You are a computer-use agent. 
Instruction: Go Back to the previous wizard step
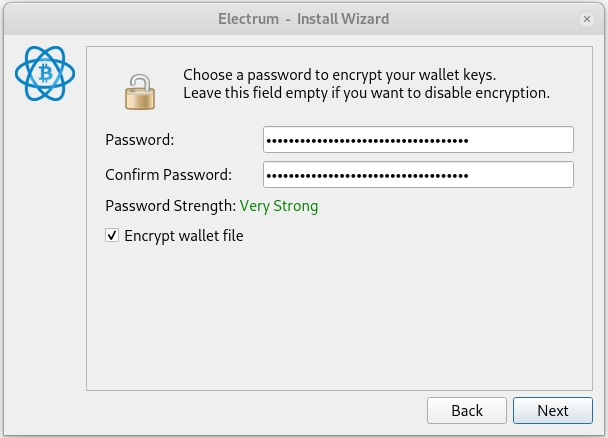(x=467, y=410)
